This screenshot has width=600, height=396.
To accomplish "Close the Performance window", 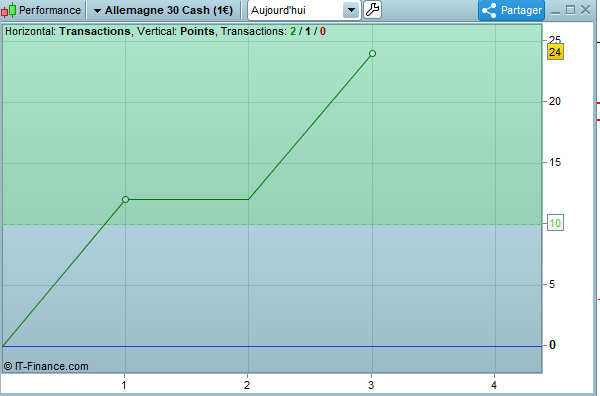I will (585, 10).
